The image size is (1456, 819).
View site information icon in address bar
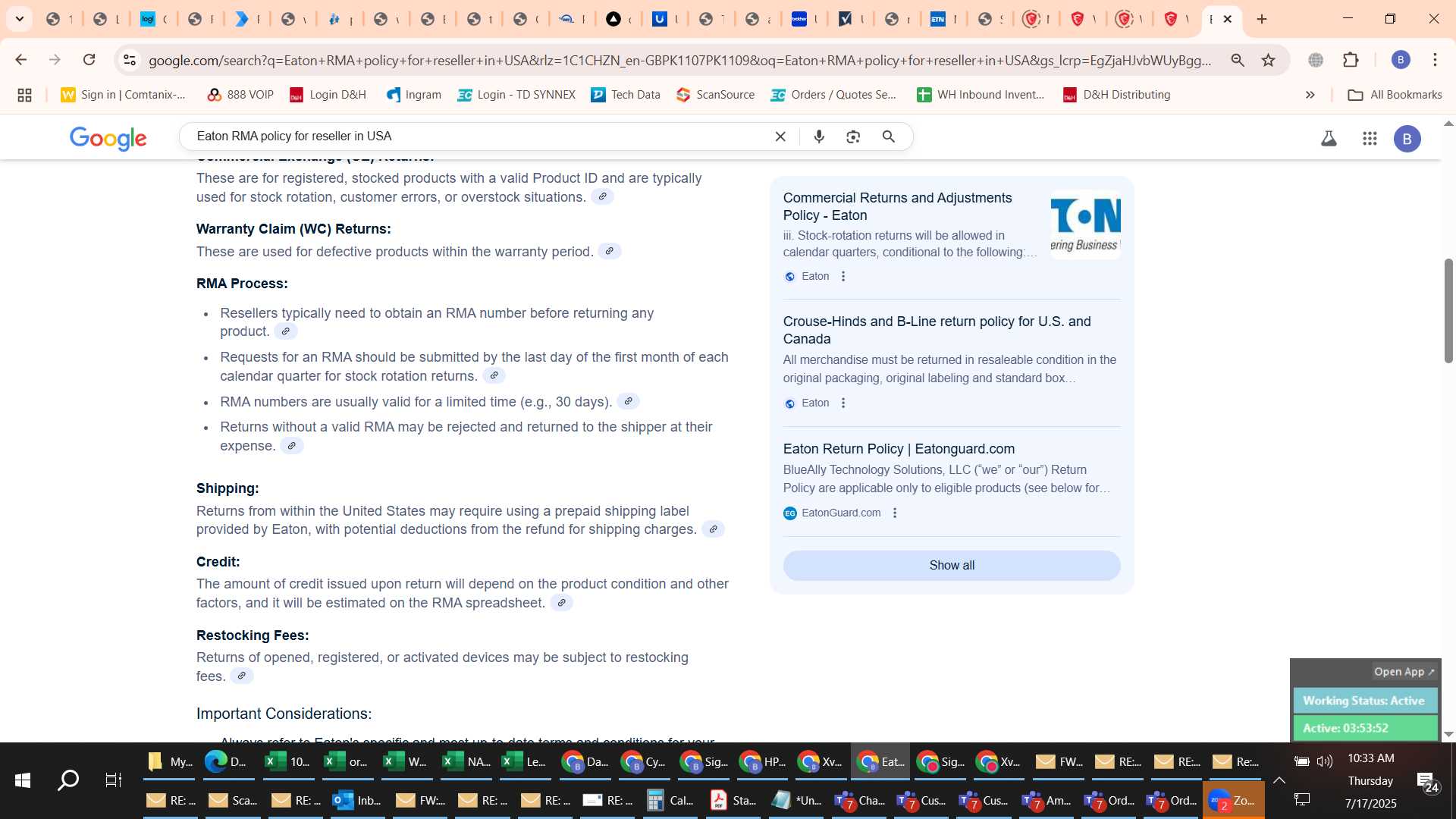[130, 60]
